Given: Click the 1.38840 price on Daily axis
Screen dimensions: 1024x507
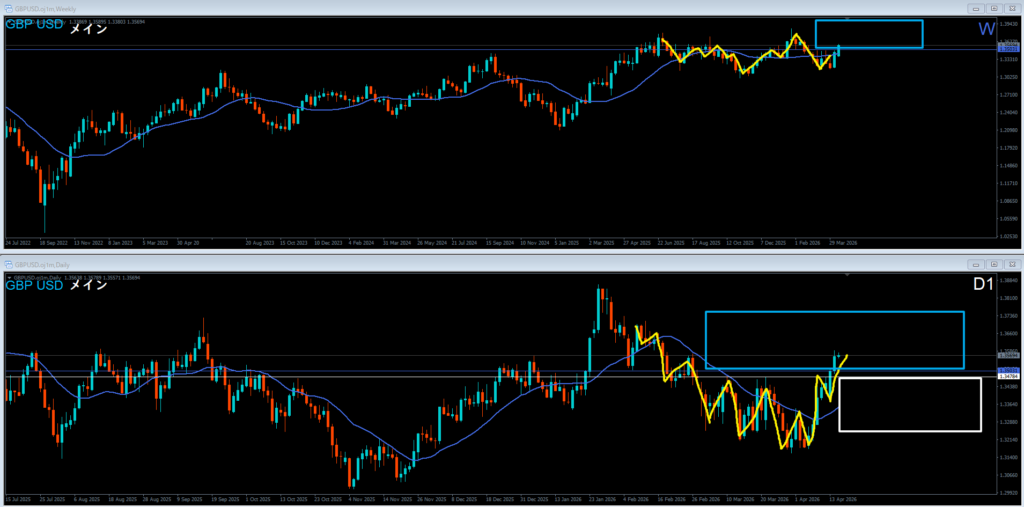Looking at the screenshot, I should click(x=1009, y=280).
